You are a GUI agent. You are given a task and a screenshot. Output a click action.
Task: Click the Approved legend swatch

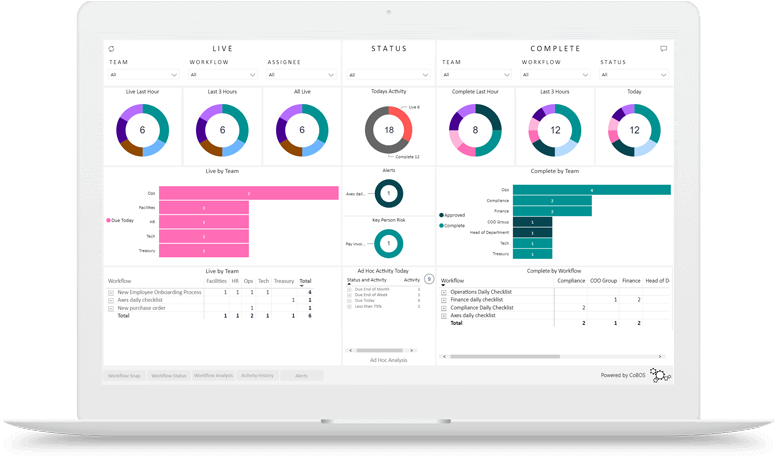pyautogui.click(x=441, y=215)
